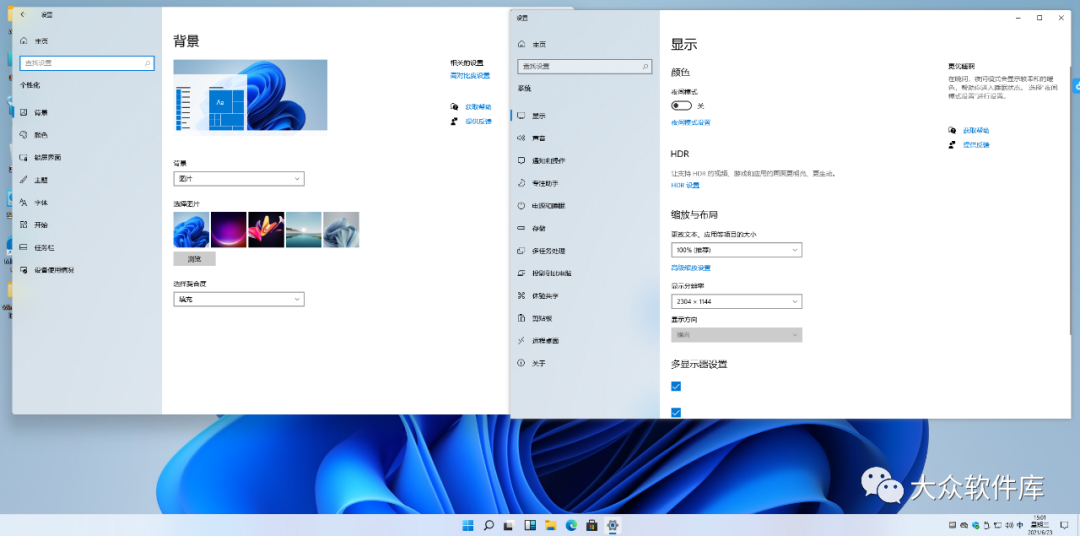This screenshot has width=1080, height=536.
Task: Open Start (开始) icon in Personalization sidebar
Action: click(x=23, y=225)
